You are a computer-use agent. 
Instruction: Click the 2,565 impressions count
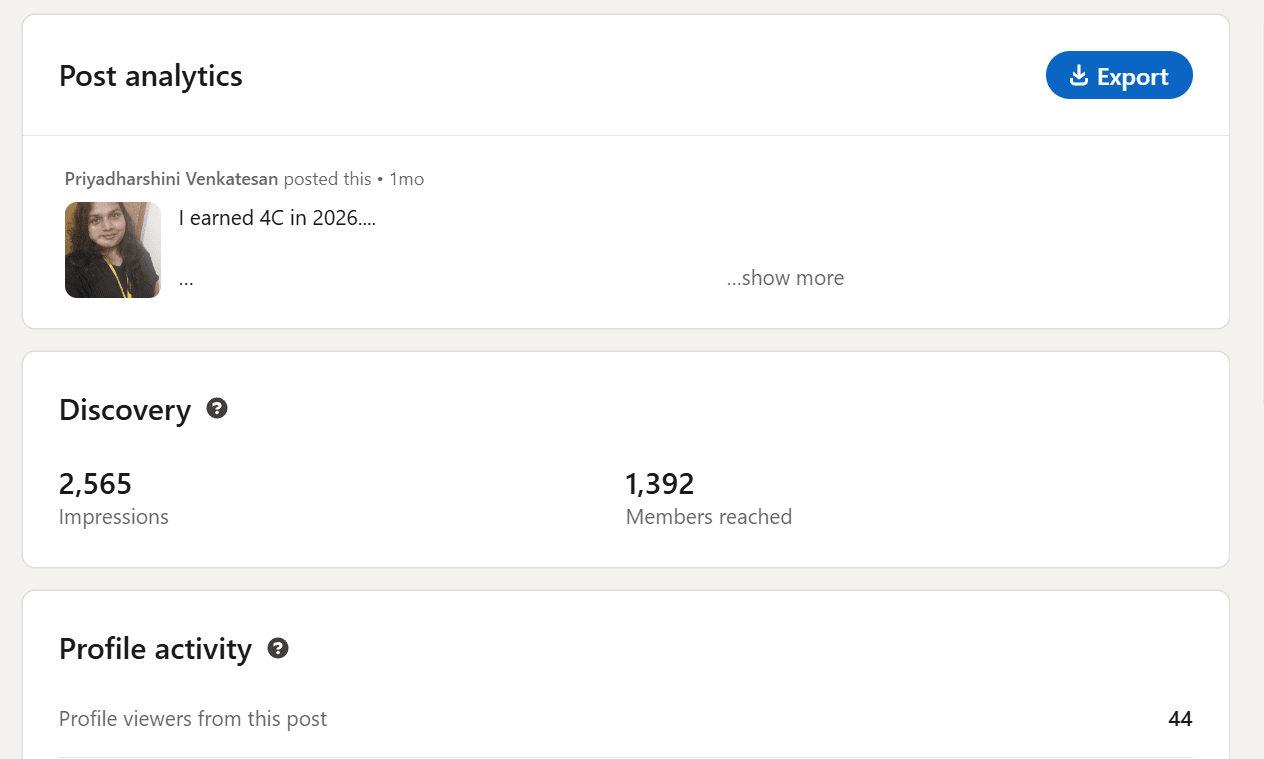coord(95,484)
